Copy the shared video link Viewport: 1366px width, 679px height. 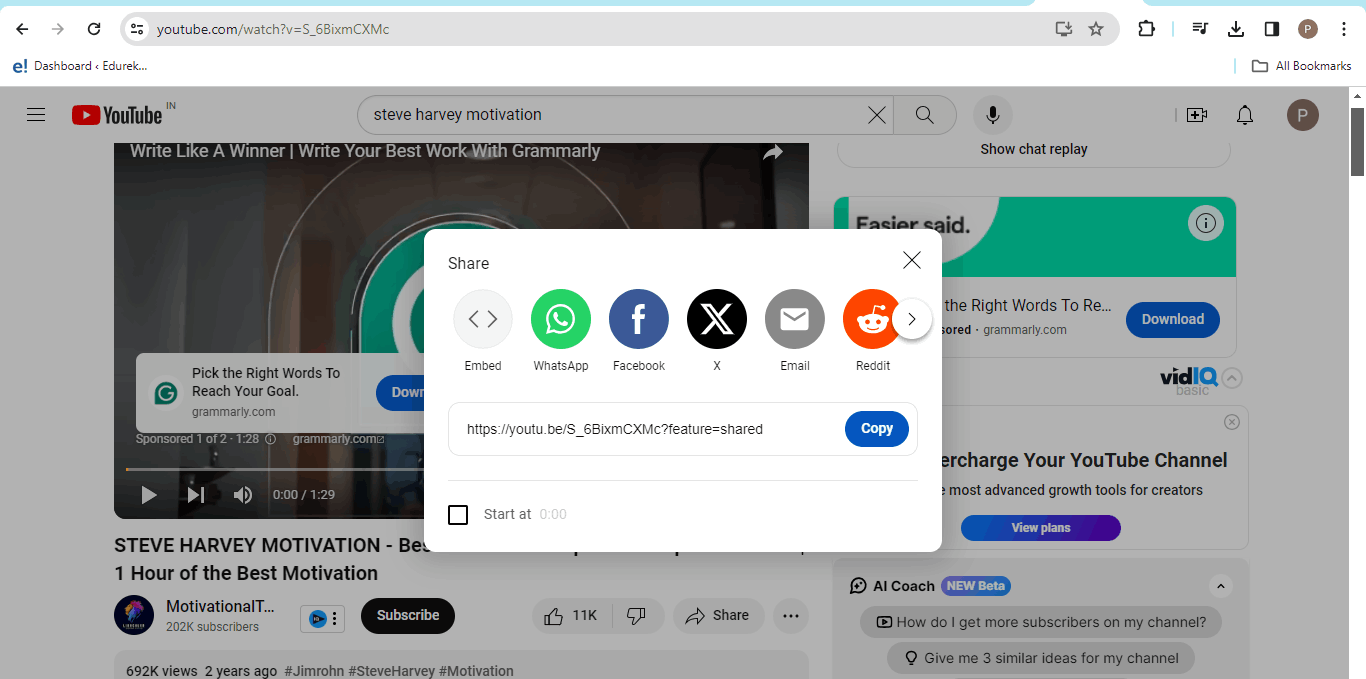876,429
